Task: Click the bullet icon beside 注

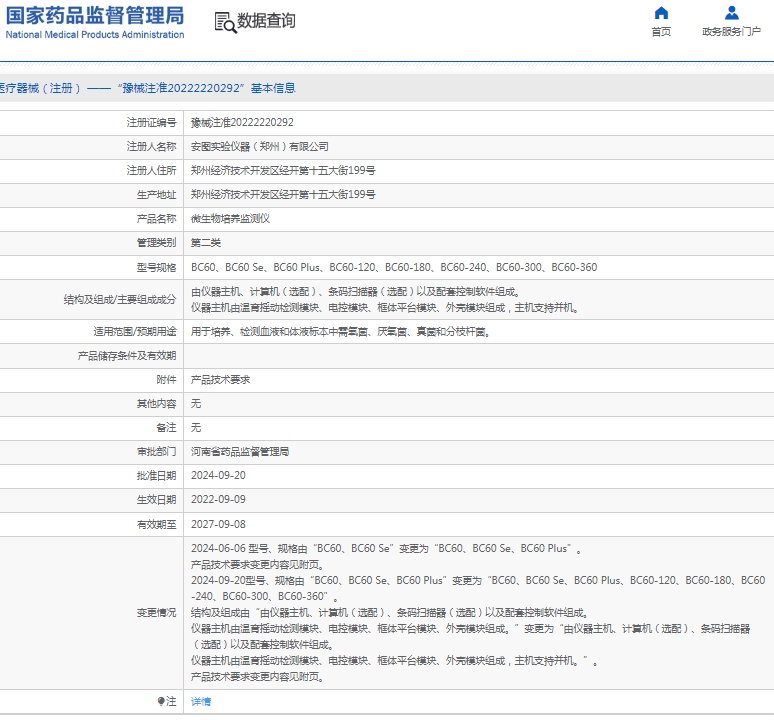Action: coord(161,701)
